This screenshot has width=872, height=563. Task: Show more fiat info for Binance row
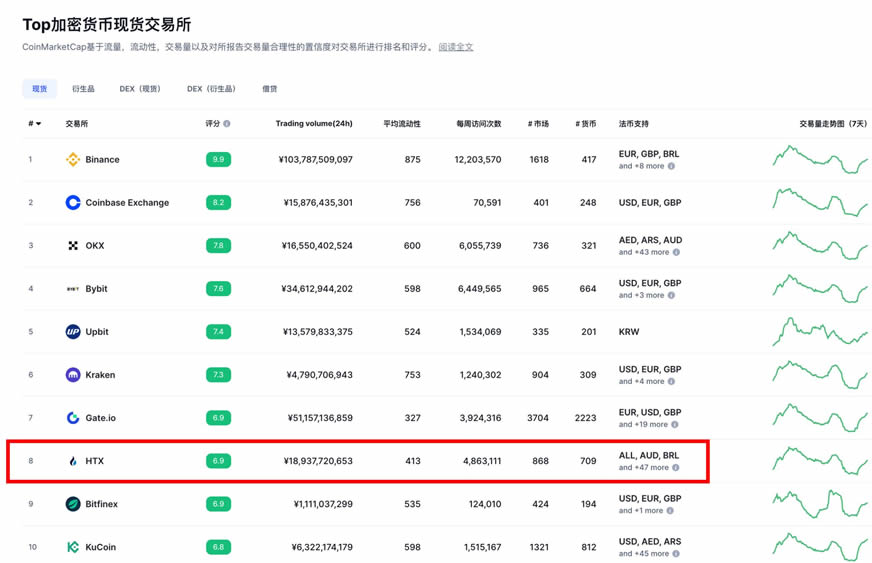coord(671,166)
